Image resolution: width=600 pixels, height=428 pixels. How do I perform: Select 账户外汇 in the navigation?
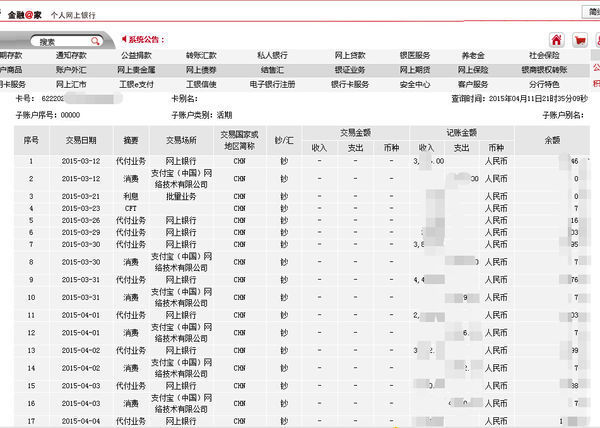pyautogui.click(x=71, y=70)
